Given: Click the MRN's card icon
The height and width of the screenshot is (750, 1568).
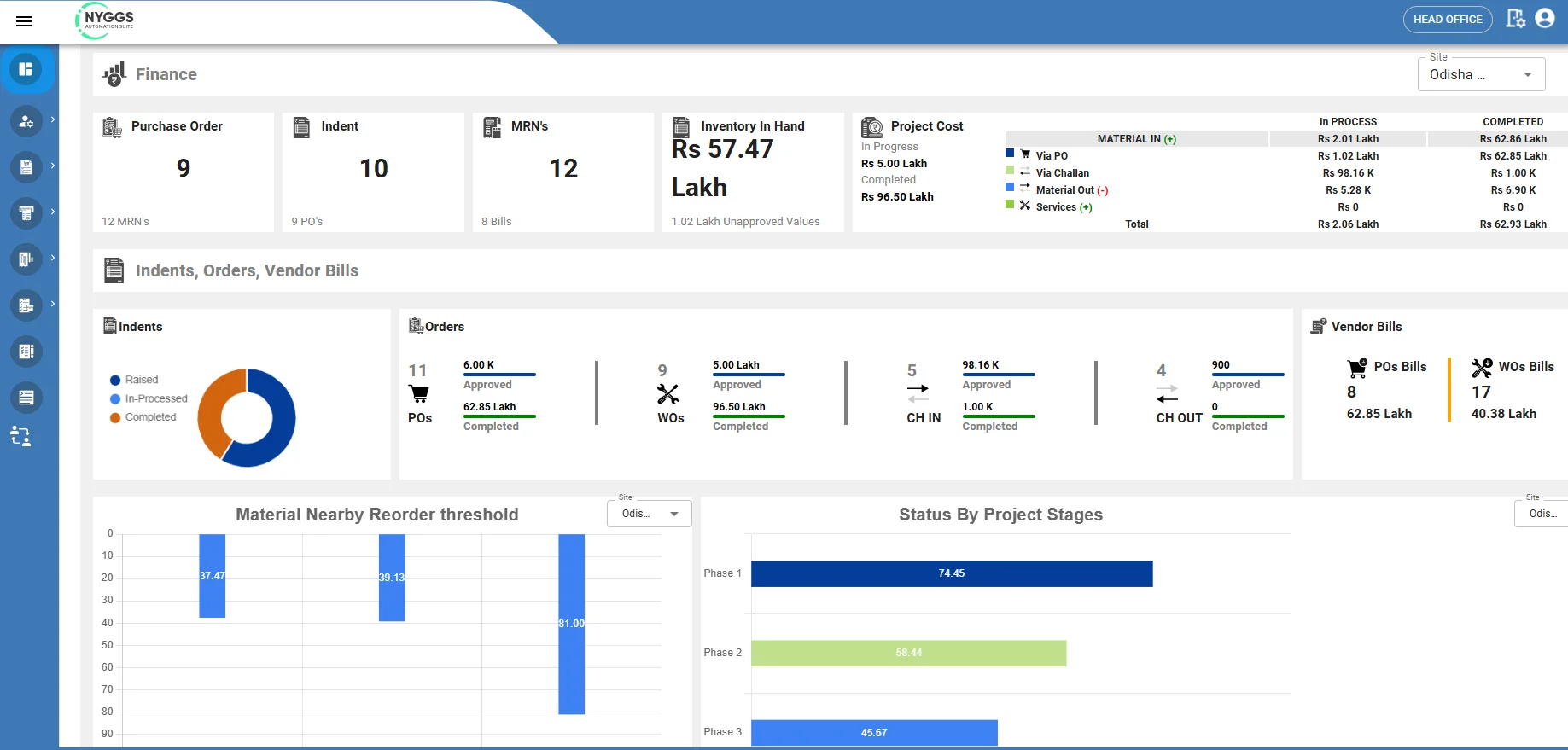Looking at the screenshot, I should point(492,127).
